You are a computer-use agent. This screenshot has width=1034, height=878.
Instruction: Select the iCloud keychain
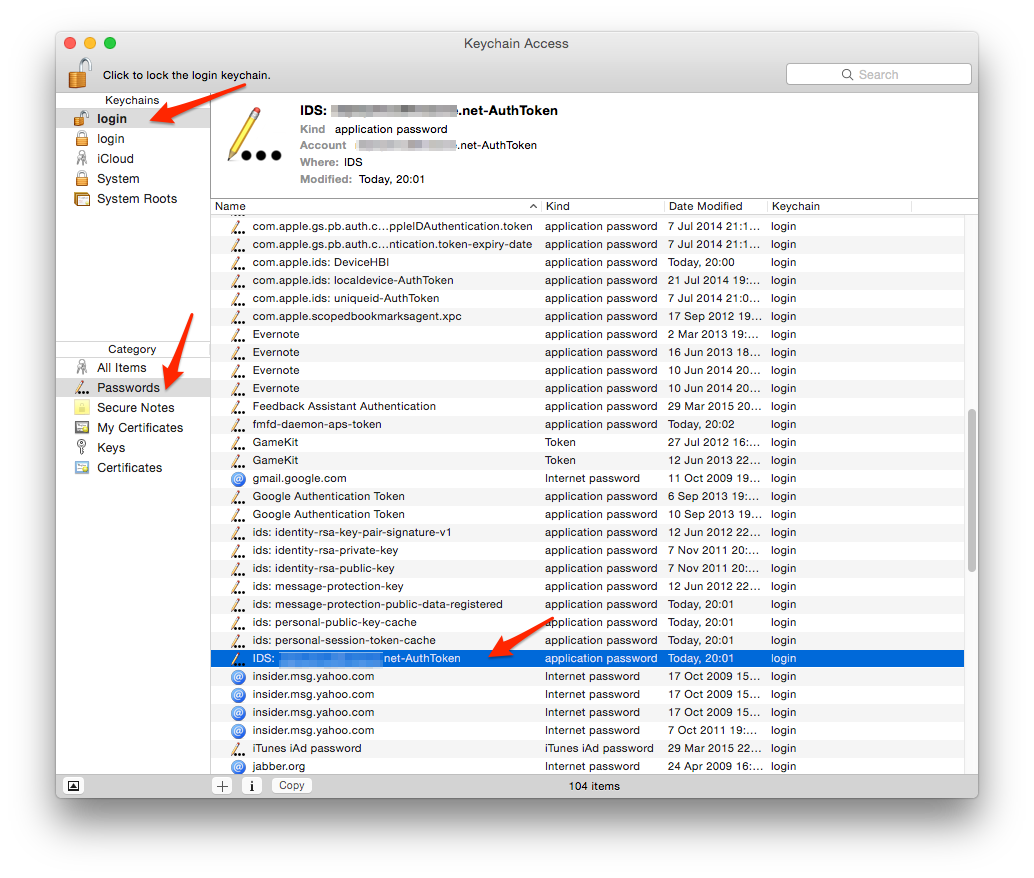(133, 159)
